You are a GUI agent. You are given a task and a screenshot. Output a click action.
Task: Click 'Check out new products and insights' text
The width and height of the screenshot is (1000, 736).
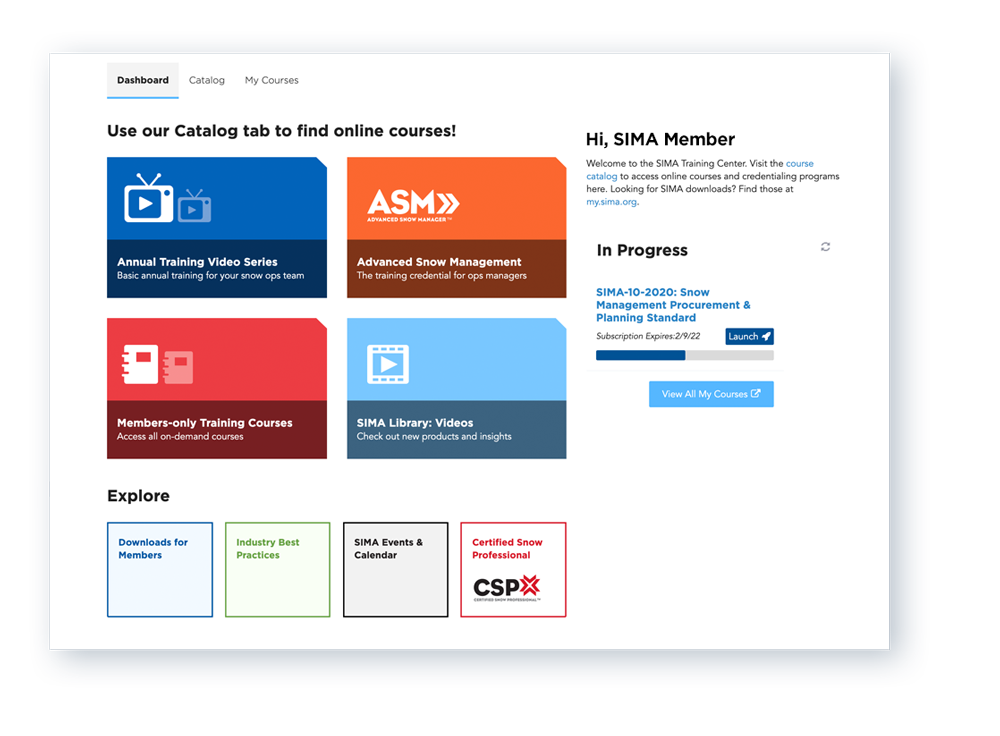coord(434,436)
